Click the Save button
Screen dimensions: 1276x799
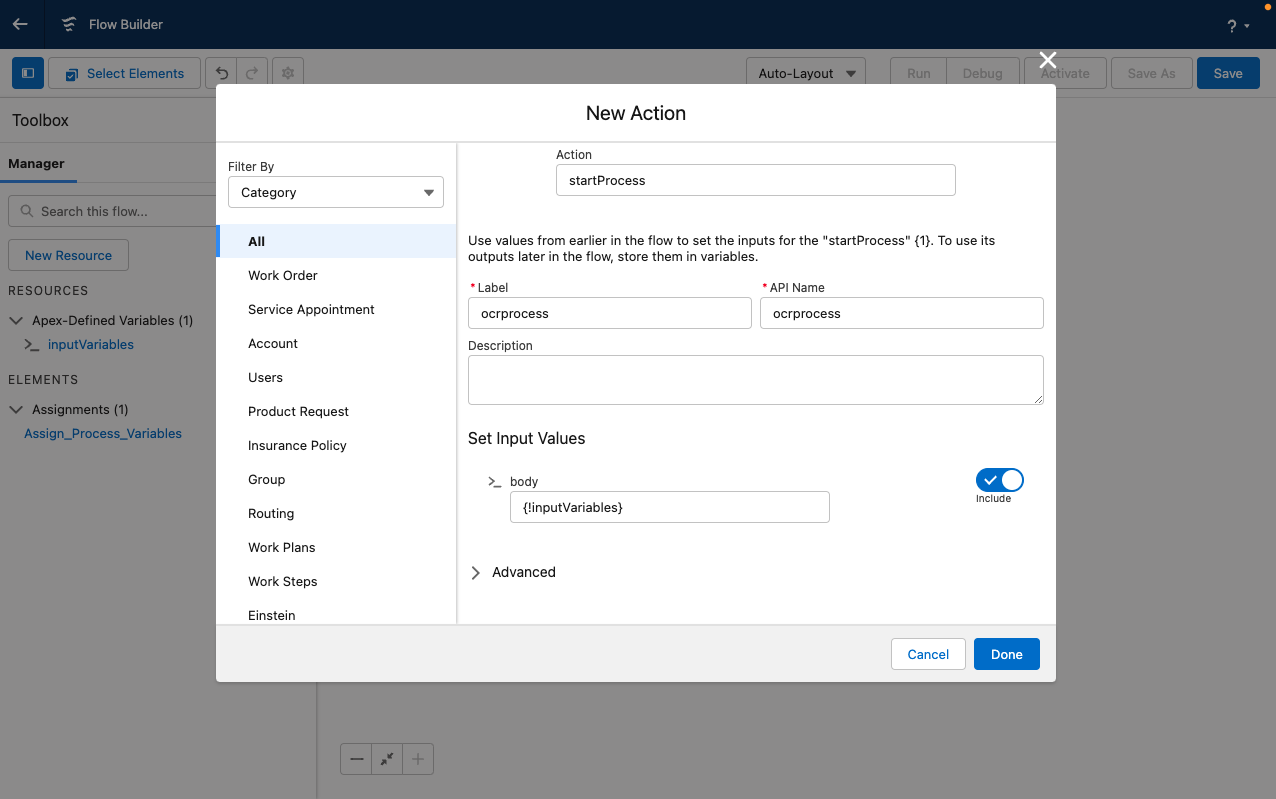[x=1228, y=73]
